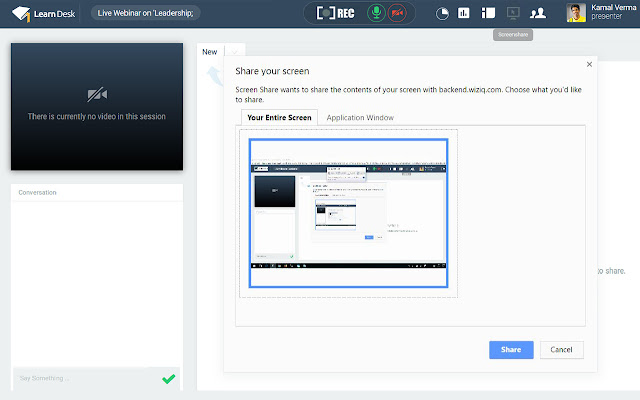Select the Your Entire Screen tab
Image resolution: width=640 pixels, height=400 pixels.
click(x=279, y=118)
